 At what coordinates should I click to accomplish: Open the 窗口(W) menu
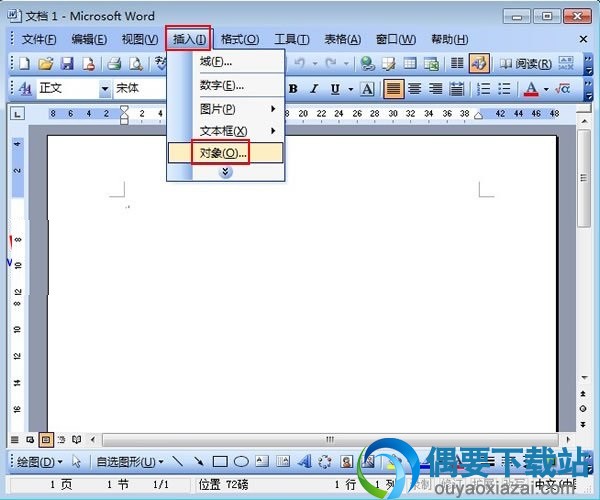tap(396, 39)
